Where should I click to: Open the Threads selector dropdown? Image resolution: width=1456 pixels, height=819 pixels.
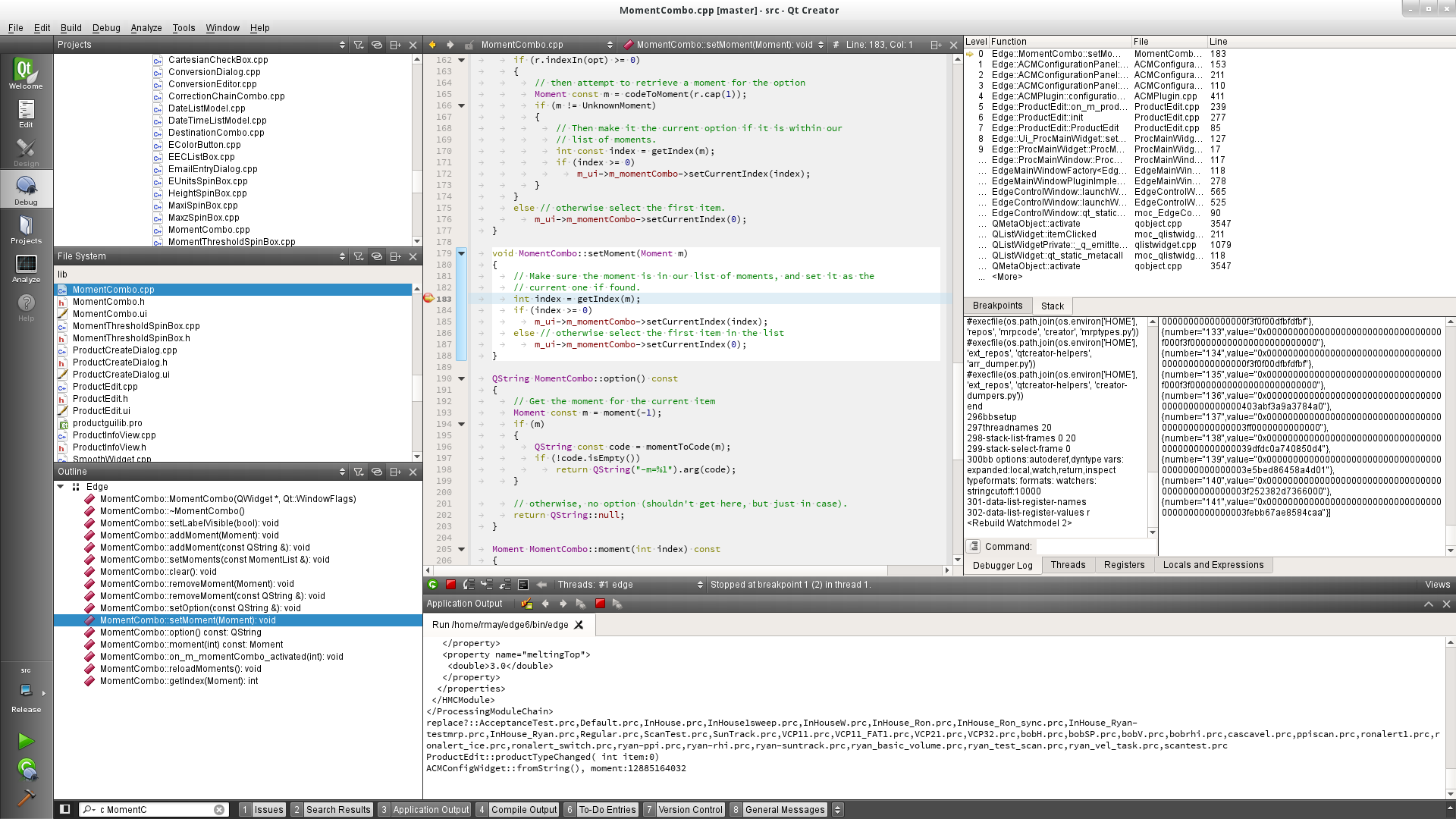tap(629, 585)
